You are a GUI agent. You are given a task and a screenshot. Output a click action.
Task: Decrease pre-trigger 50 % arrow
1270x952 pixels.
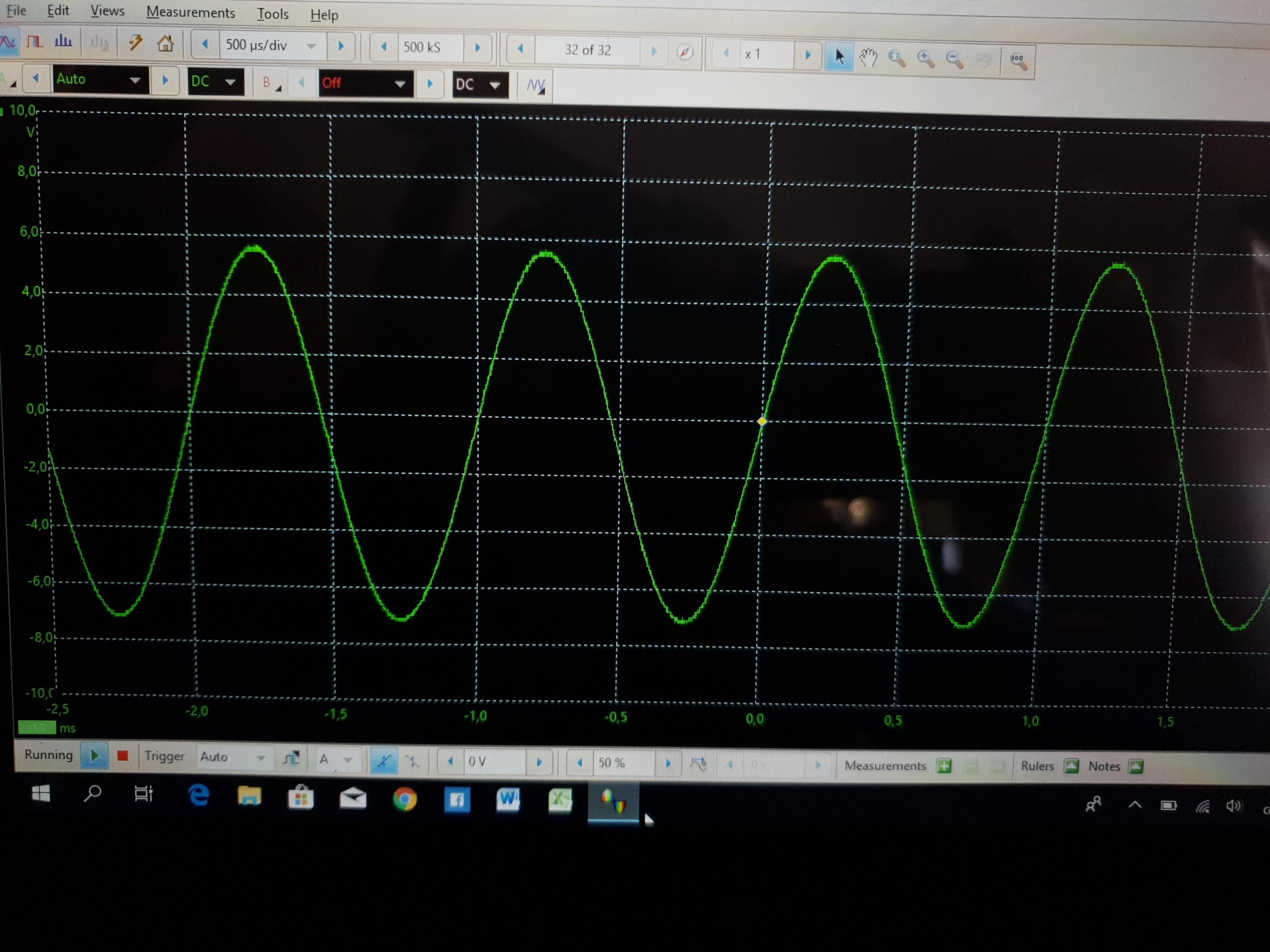579,763
